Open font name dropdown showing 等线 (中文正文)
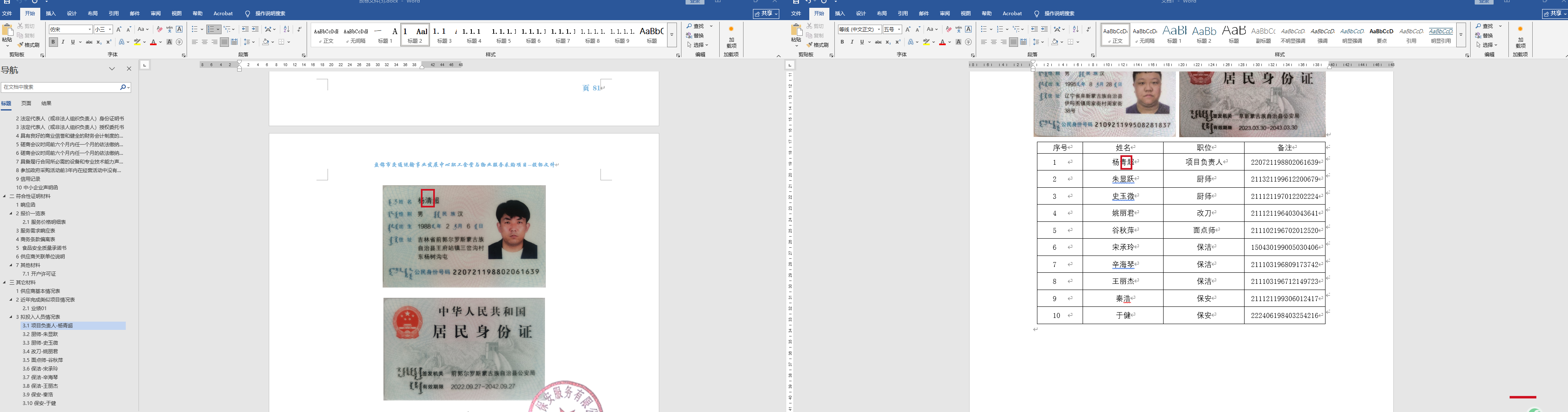The image size is (1568, 412). pyautogui.click(x=878, y=29)
